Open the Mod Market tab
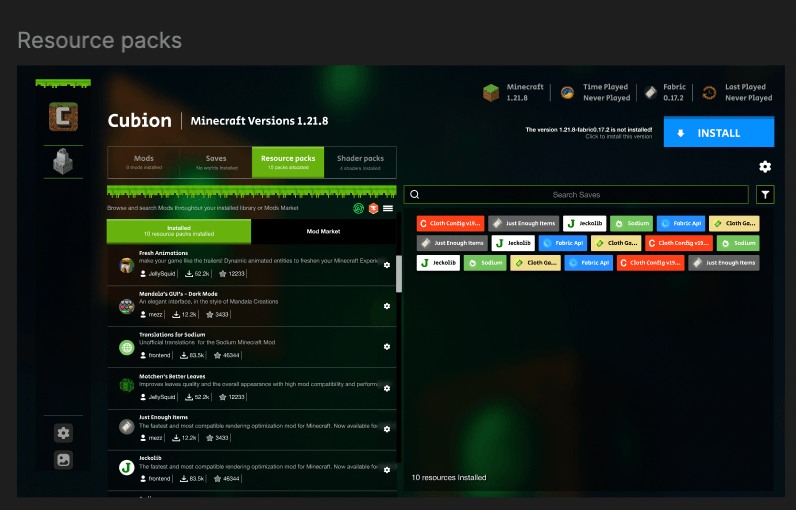 (x=323, y=231)
